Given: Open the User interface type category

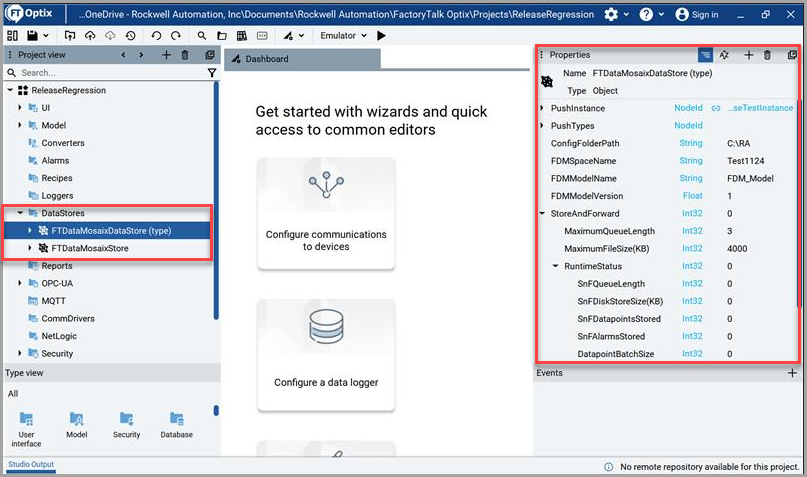Looking at the screenshot, I should pyautogui.click(x=26, y=429).
